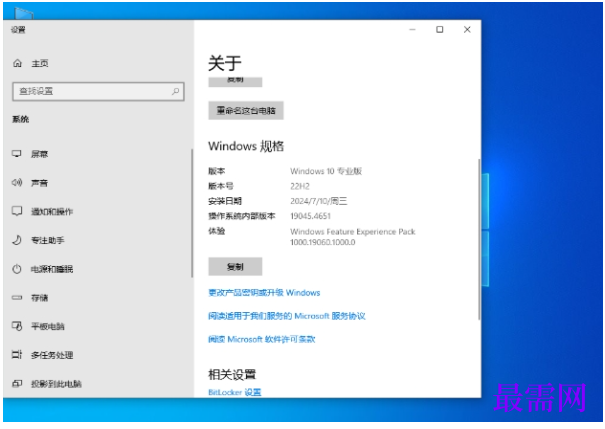Go to 屏幕 settings page
The height and width of the screenshot is (429, 605).
coord(39,154)
